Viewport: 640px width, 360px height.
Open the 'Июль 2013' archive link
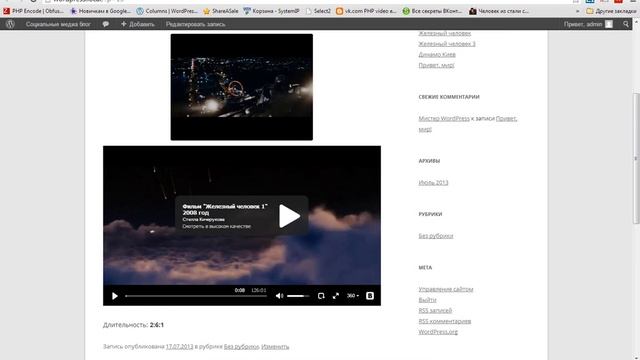[433, 182]
